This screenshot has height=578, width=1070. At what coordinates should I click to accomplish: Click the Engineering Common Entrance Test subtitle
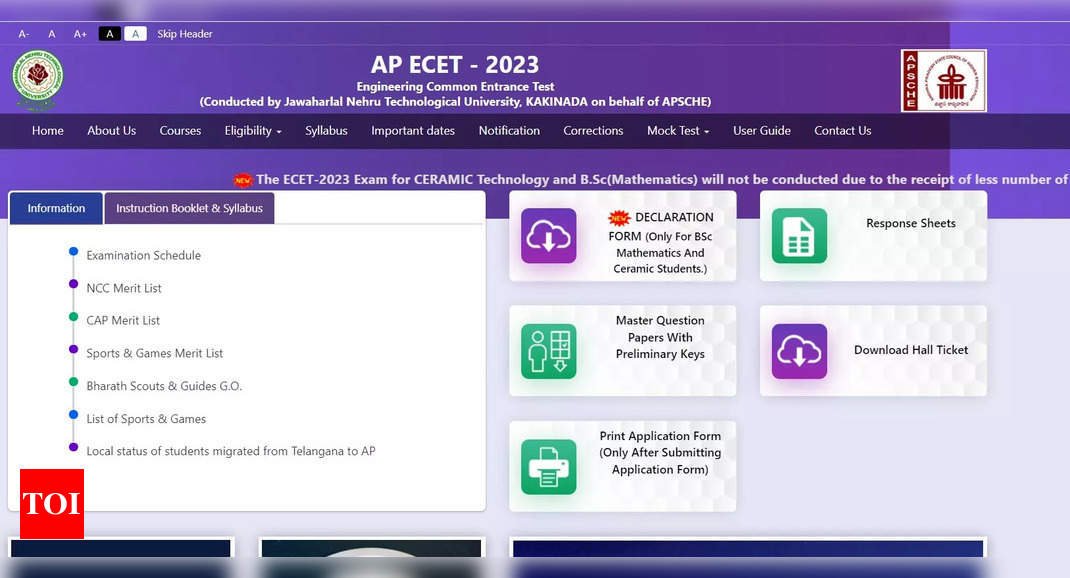point(455,87)
